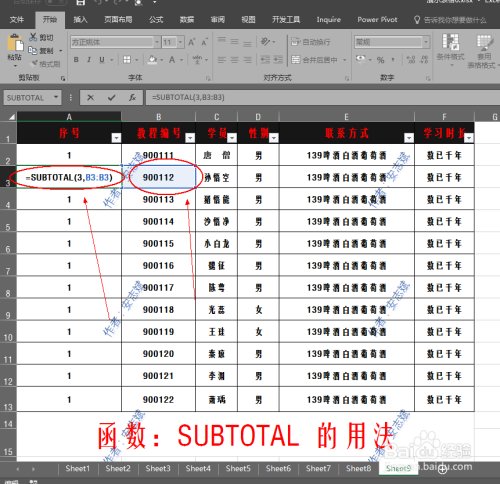Screen dimensions: 500x484
Task: Toggle bold formatting
Action: [x=76, y=60]
